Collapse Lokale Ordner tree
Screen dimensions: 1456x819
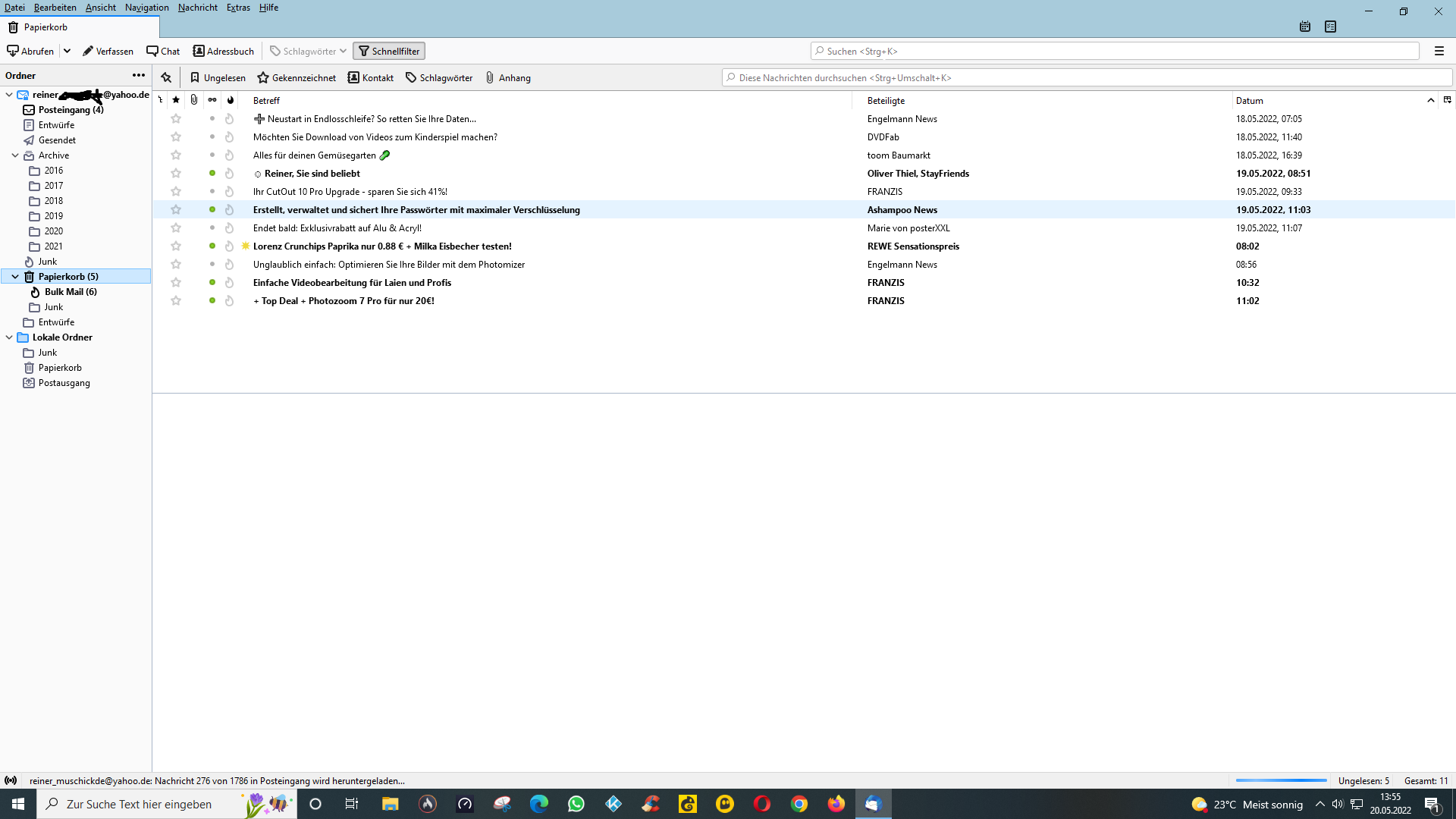pyautogui.click(x=9, y=337)
